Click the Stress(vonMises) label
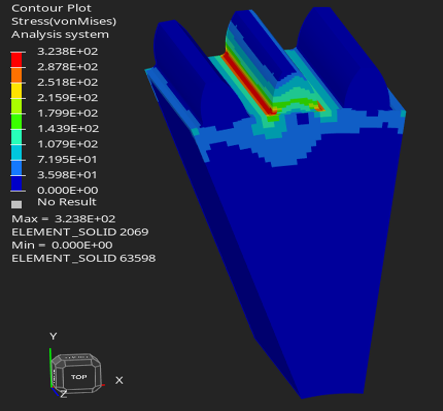Viewport: 443px width, 411px height. click(x=64, y=21)
